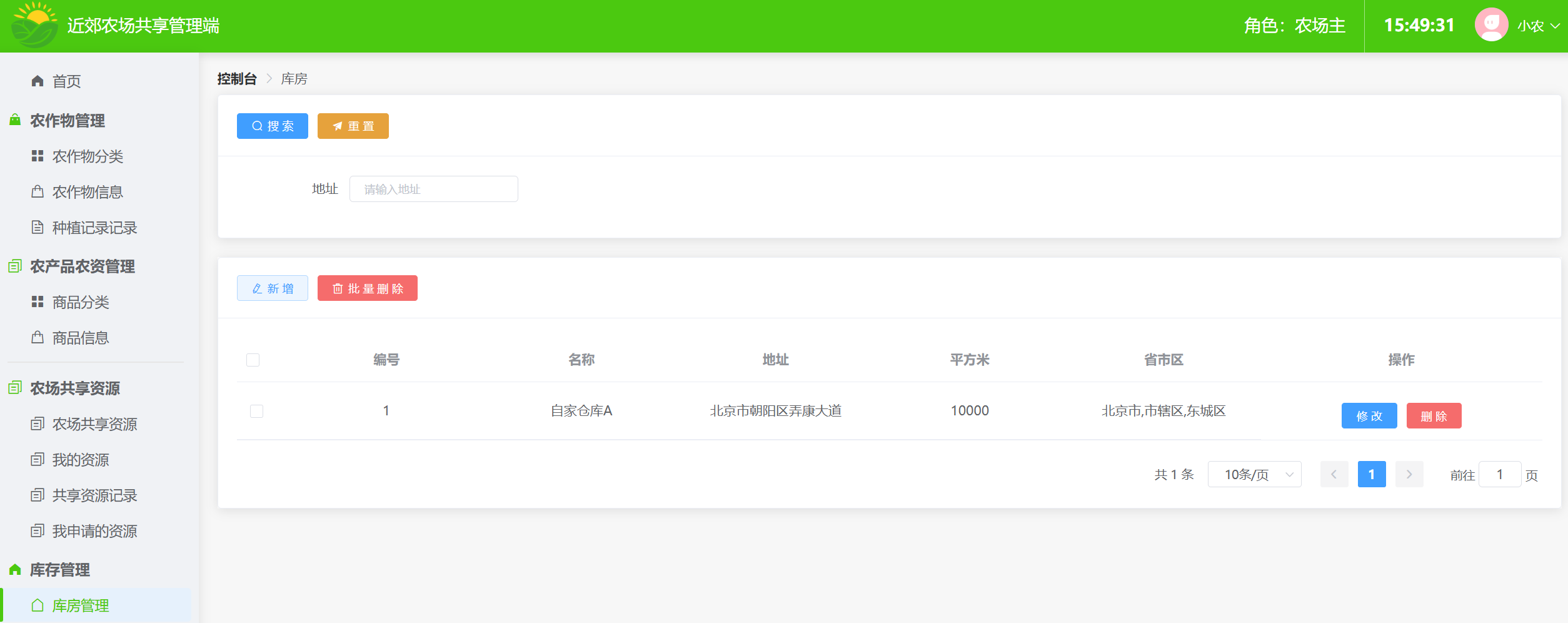Click 控制台 breadcrumb link

point(237,79)
